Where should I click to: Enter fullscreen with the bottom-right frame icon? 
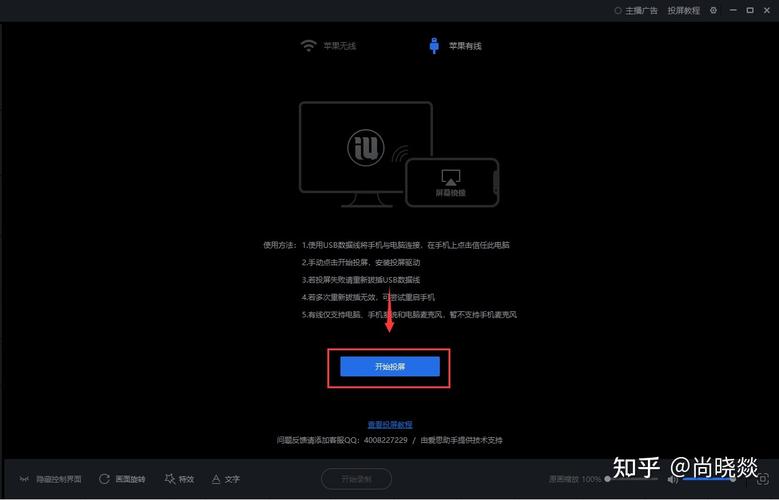click(762, 479)
